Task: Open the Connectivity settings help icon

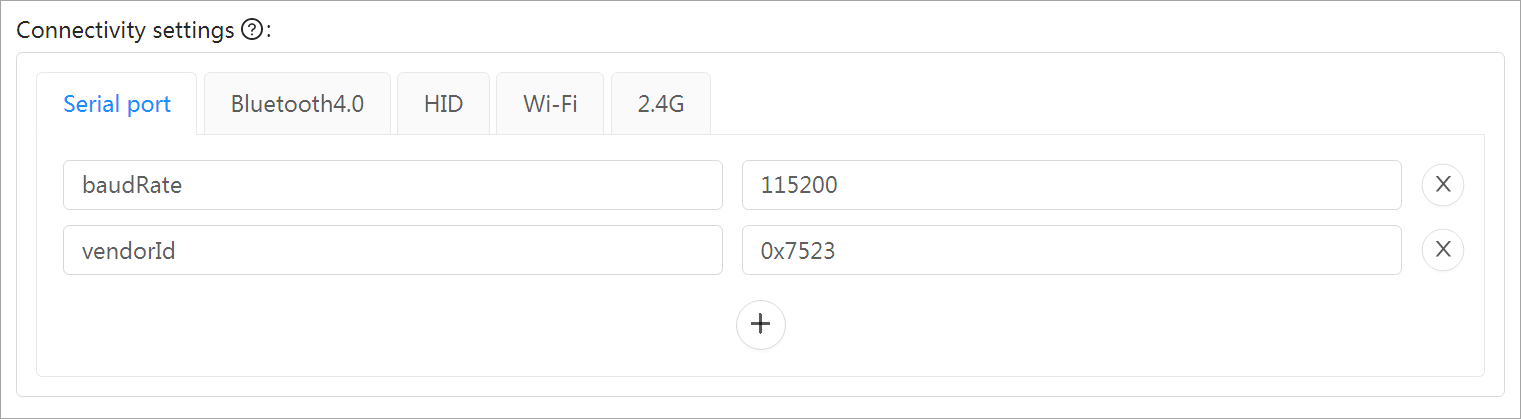Action: tap(252, 30)
